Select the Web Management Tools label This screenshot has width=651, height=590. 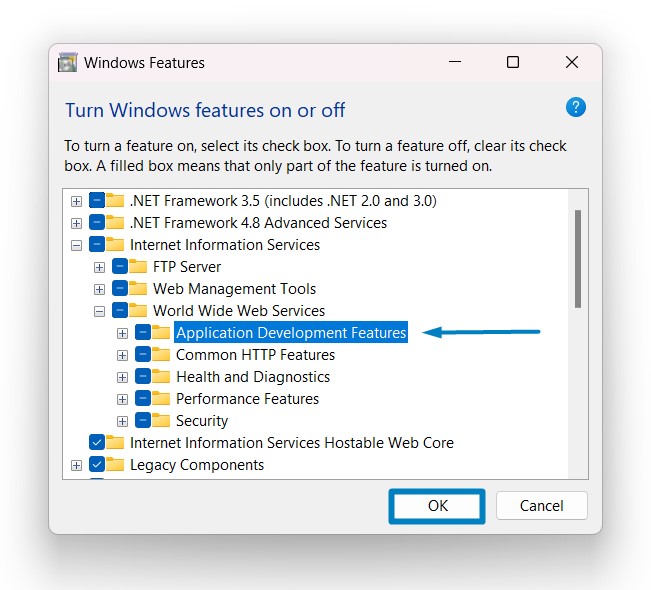(234, 289)
